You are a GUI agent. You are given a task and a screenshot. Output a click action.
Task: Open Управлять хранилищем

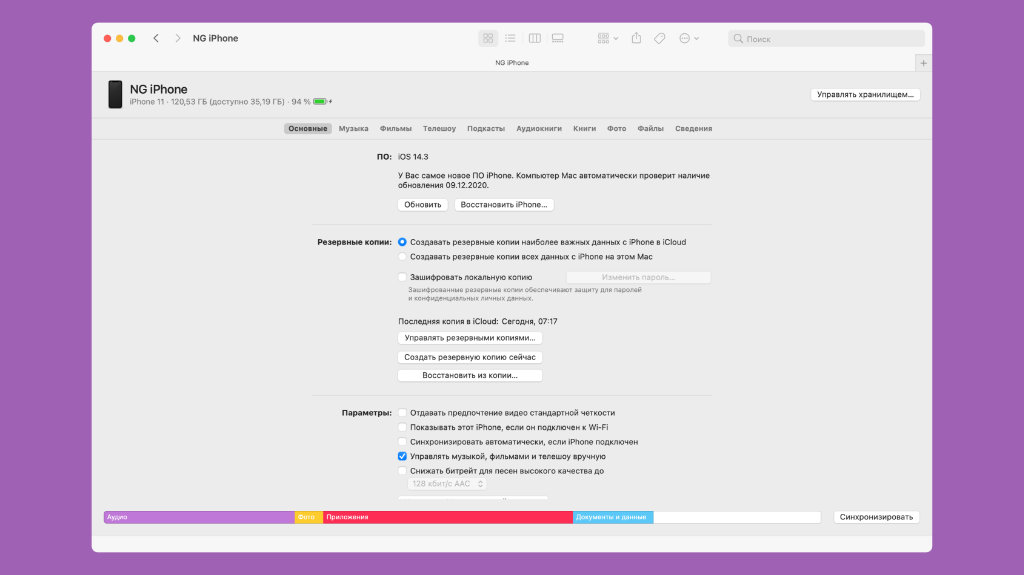[865, 95]
